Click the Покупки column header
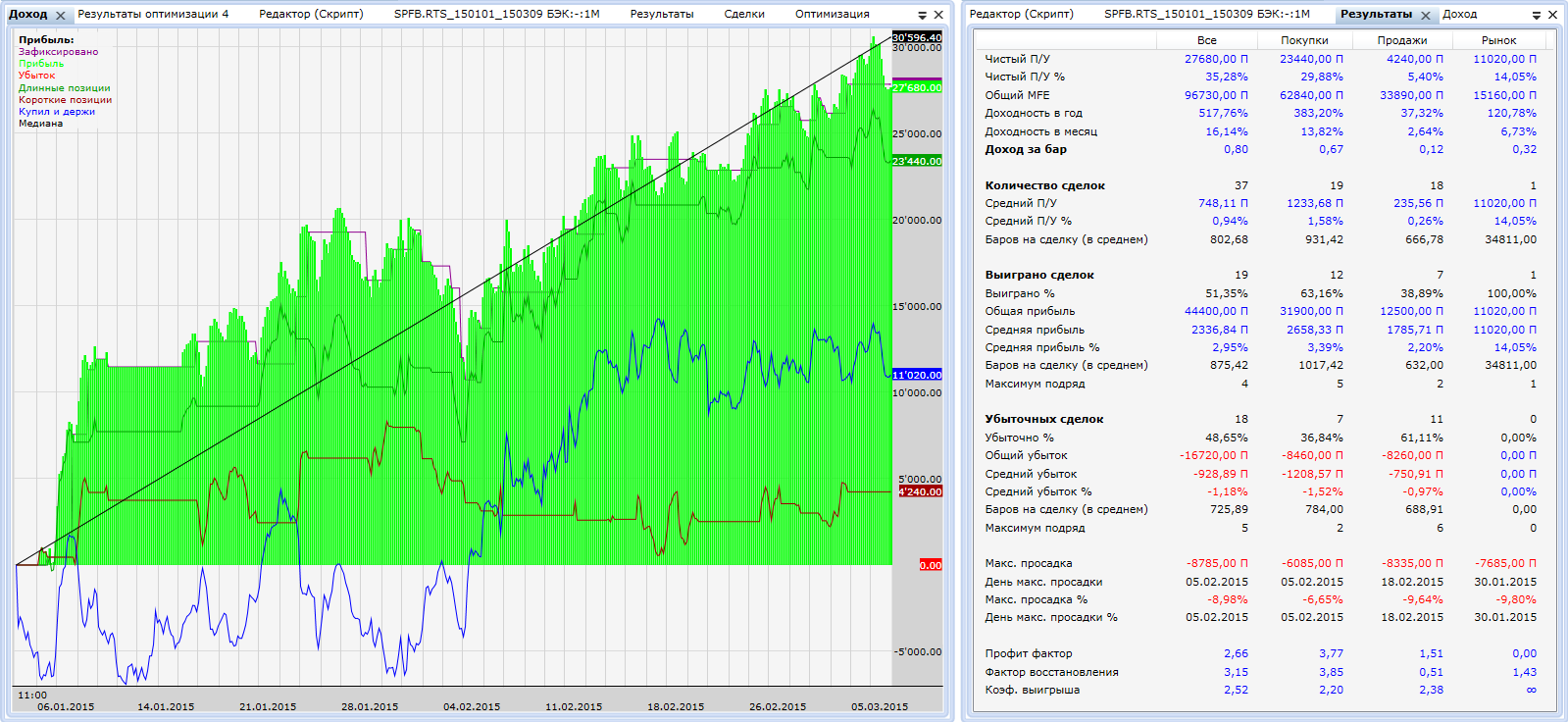The height and width of the screenshot is (722, 1568). coord(1304,40)
